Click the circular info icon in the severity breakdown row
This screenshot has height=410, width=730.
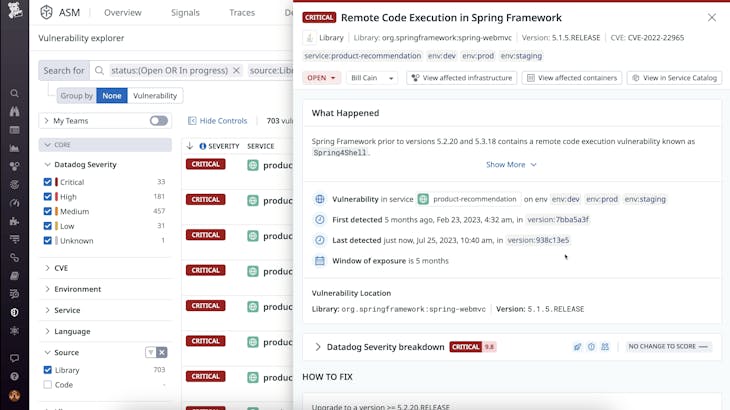(x=591, y=347)
